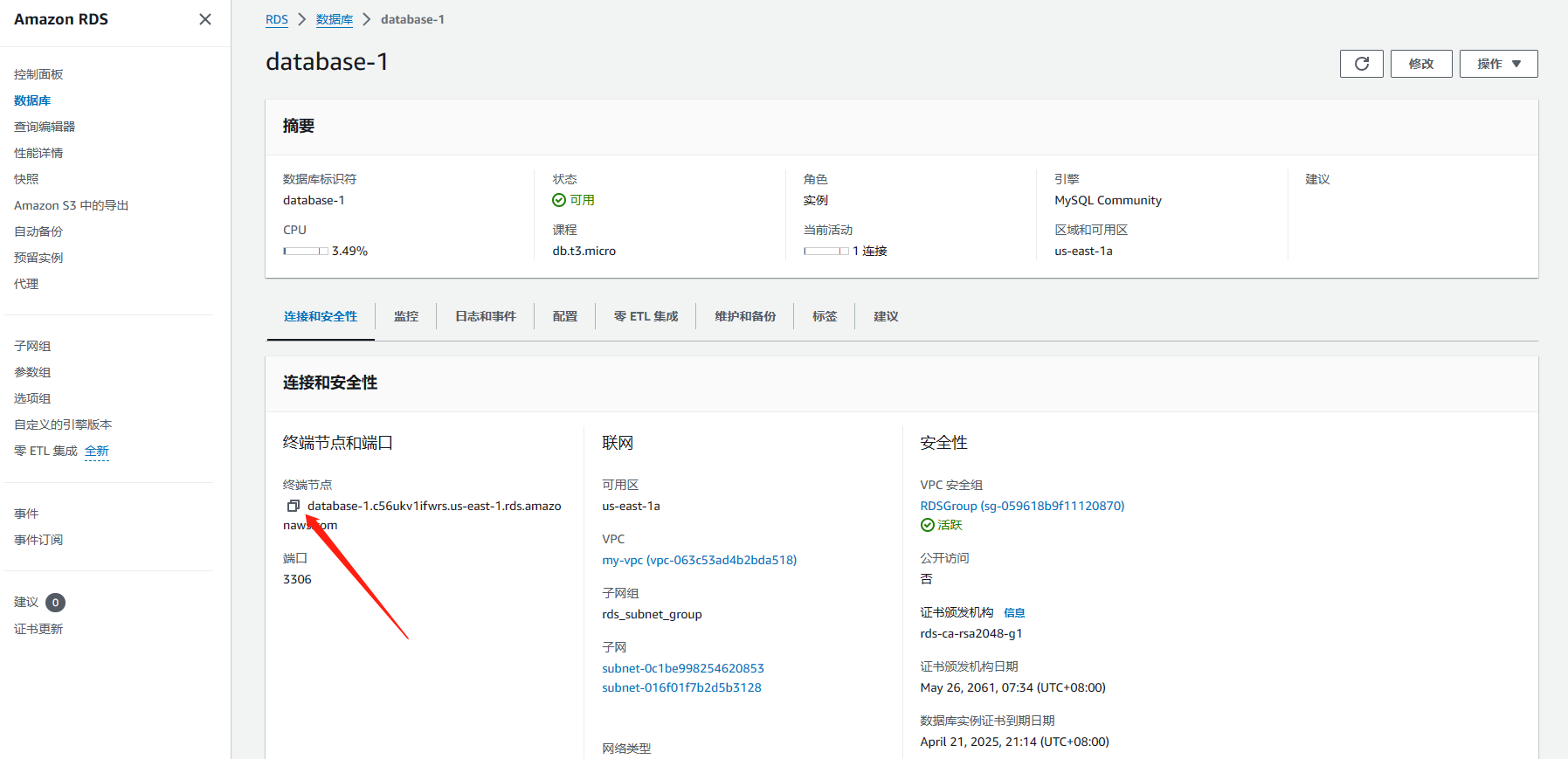1568x759 pixels.
Task: Click the April 21, 2025 expiry date
Action: tap(1014, 742)
